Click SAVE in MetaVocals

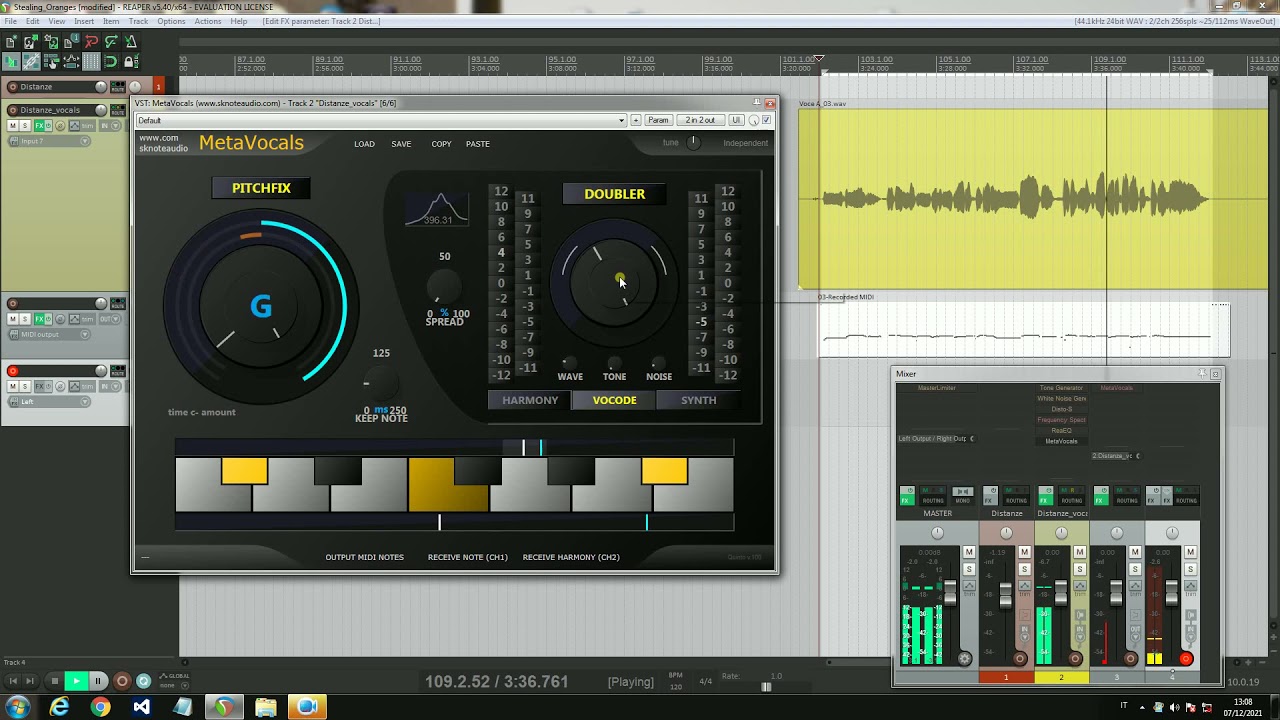401,144
